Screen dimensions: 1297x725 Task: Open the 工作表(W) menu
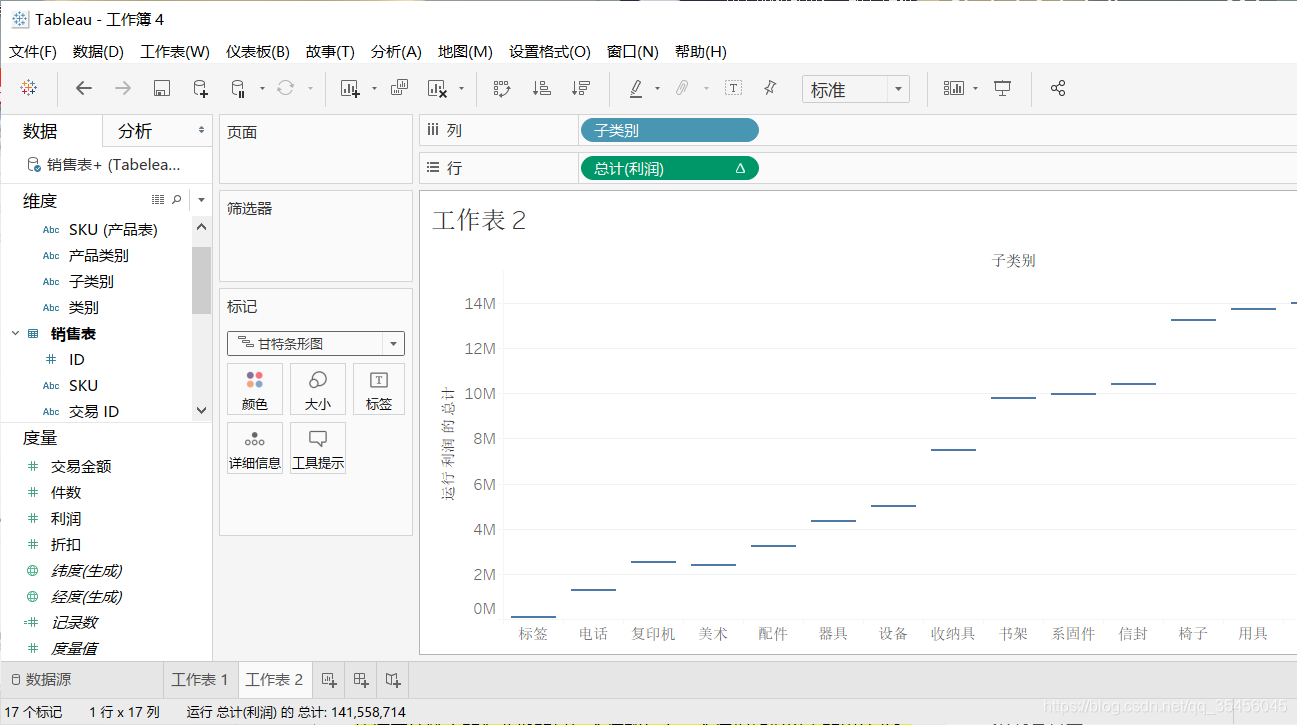click(x=175, y=51)
